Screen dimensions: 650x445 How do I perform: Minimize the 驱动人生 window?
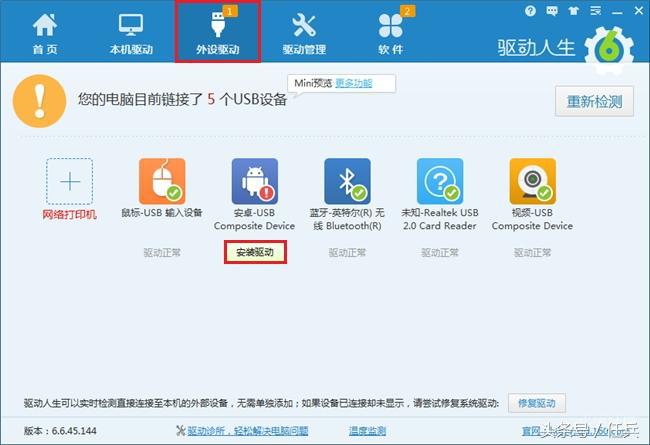(617, 12)
